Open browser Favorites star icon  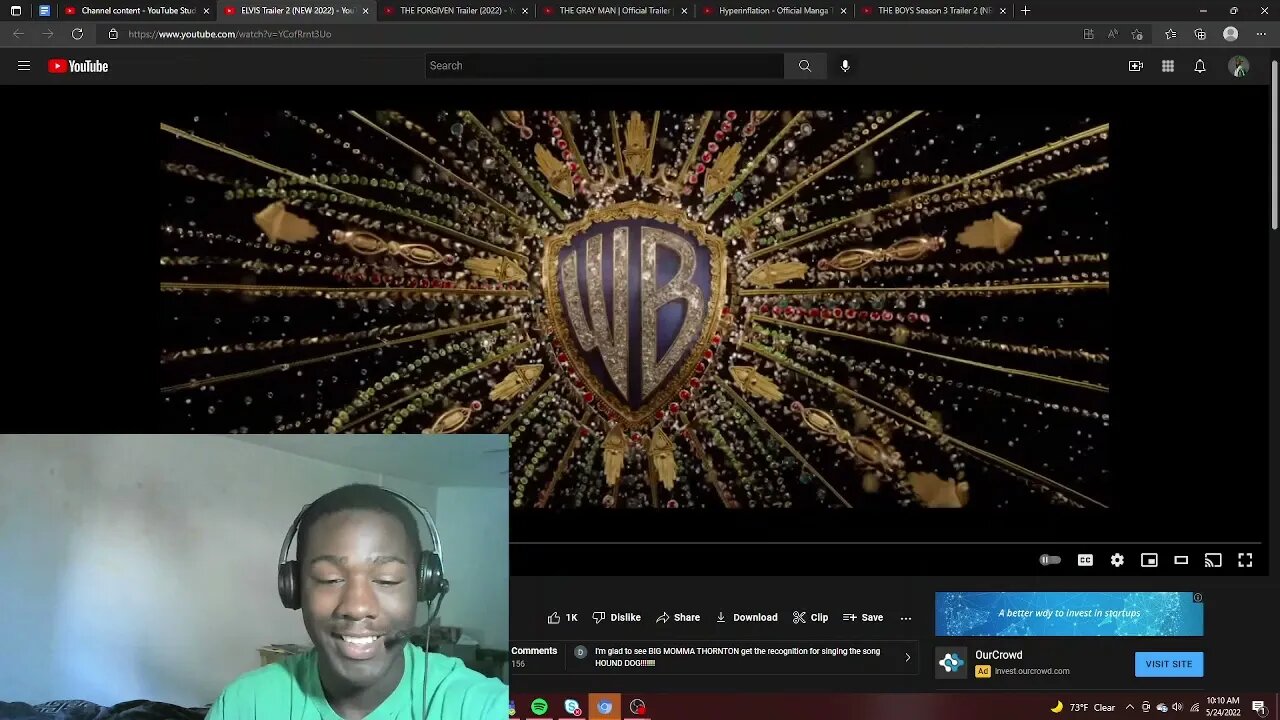click(1171, 34)
